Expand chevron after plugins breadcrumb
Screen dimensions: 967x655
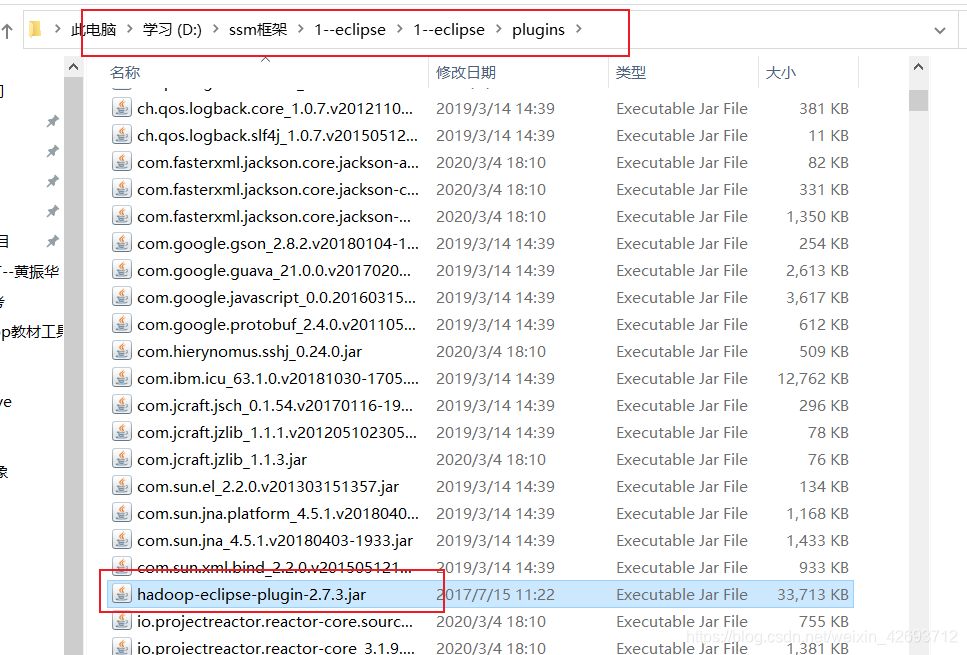coord(578,29)
